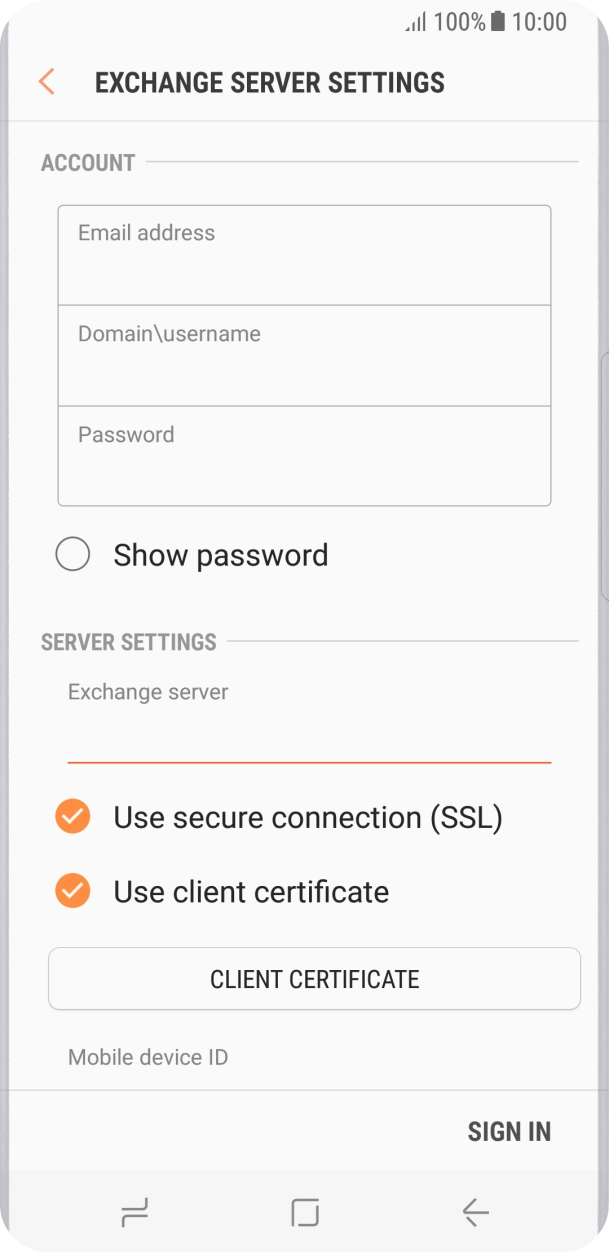This screenshot has height=1252, width=609.
Task: Tap the Server Settings section header
Action: [128, 642]
